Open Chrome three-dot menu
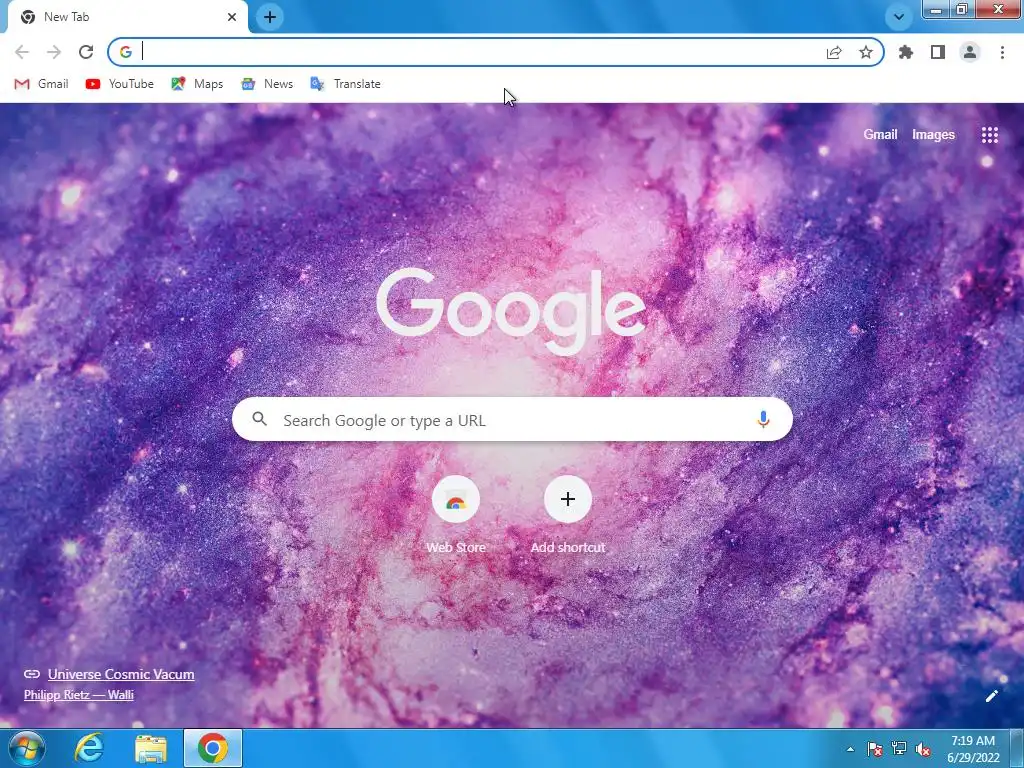This screenshot has width=1024, height=768. tap(1002, 52)
